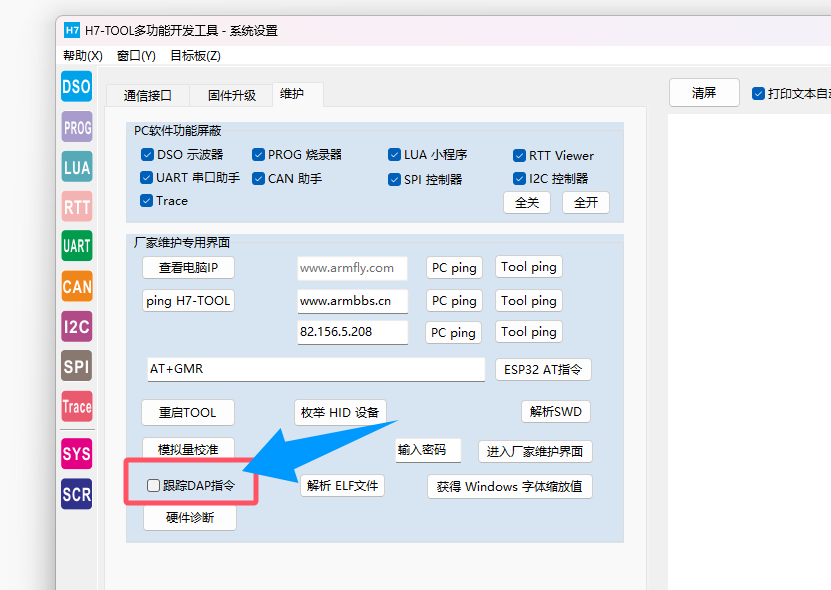Click the 模拟量校准 button

pos(188,448)
